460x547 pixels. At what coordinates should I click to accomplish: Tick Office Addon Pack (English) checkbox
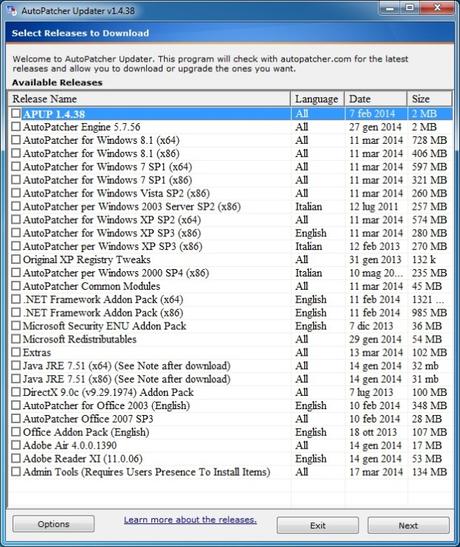point(16,432)
